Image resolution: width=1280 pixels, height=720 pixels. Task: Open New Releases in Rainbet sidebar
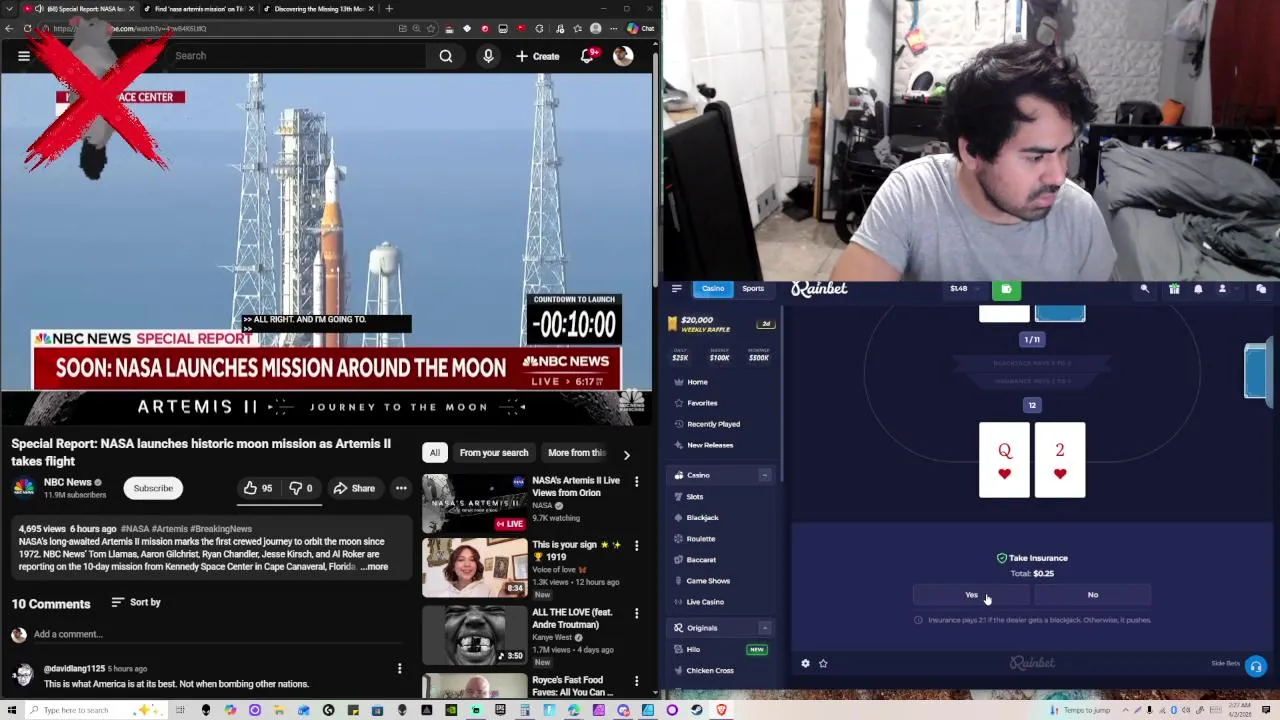(x=710, y=445)
